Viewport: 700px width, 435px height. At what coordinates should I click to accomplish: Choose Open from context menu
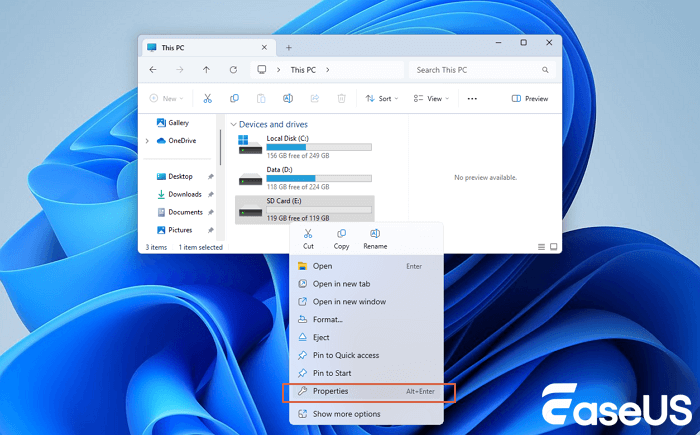(366, 266)
